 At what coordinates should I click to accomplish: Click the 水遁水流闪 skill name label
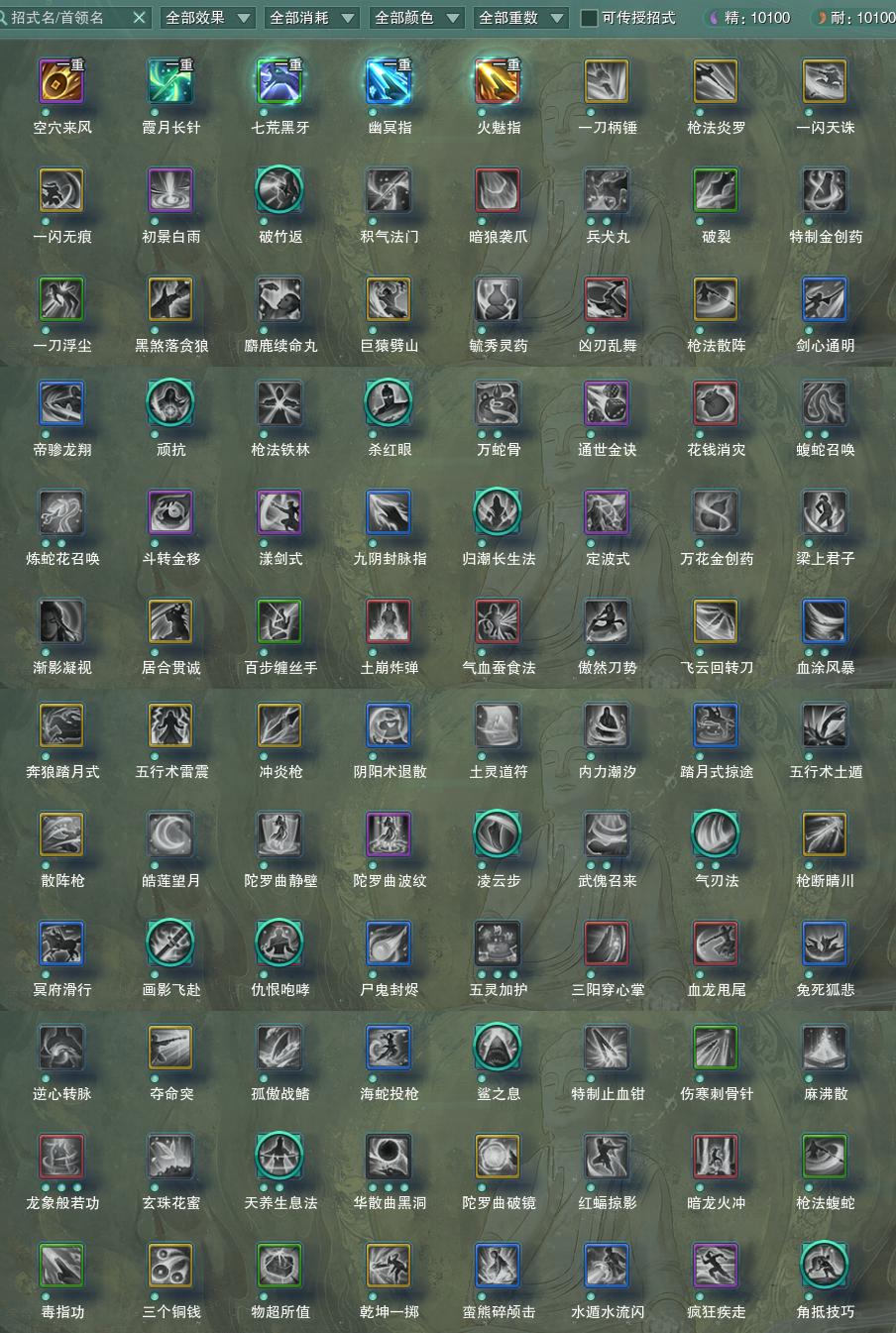(608, 1311)
